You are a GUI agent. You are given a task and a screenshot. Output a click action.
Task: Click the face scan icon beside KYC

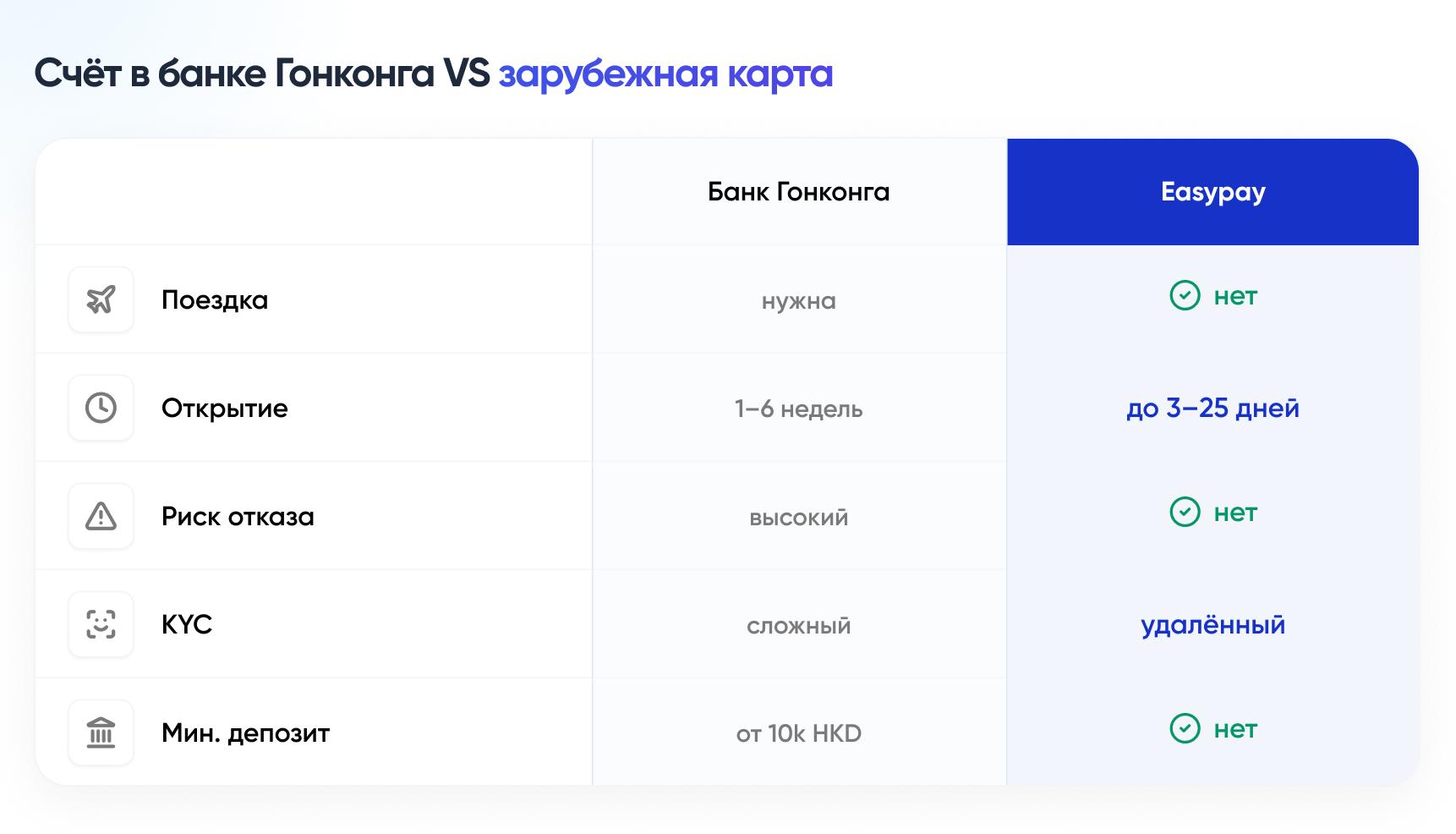(x=101, y=624)
